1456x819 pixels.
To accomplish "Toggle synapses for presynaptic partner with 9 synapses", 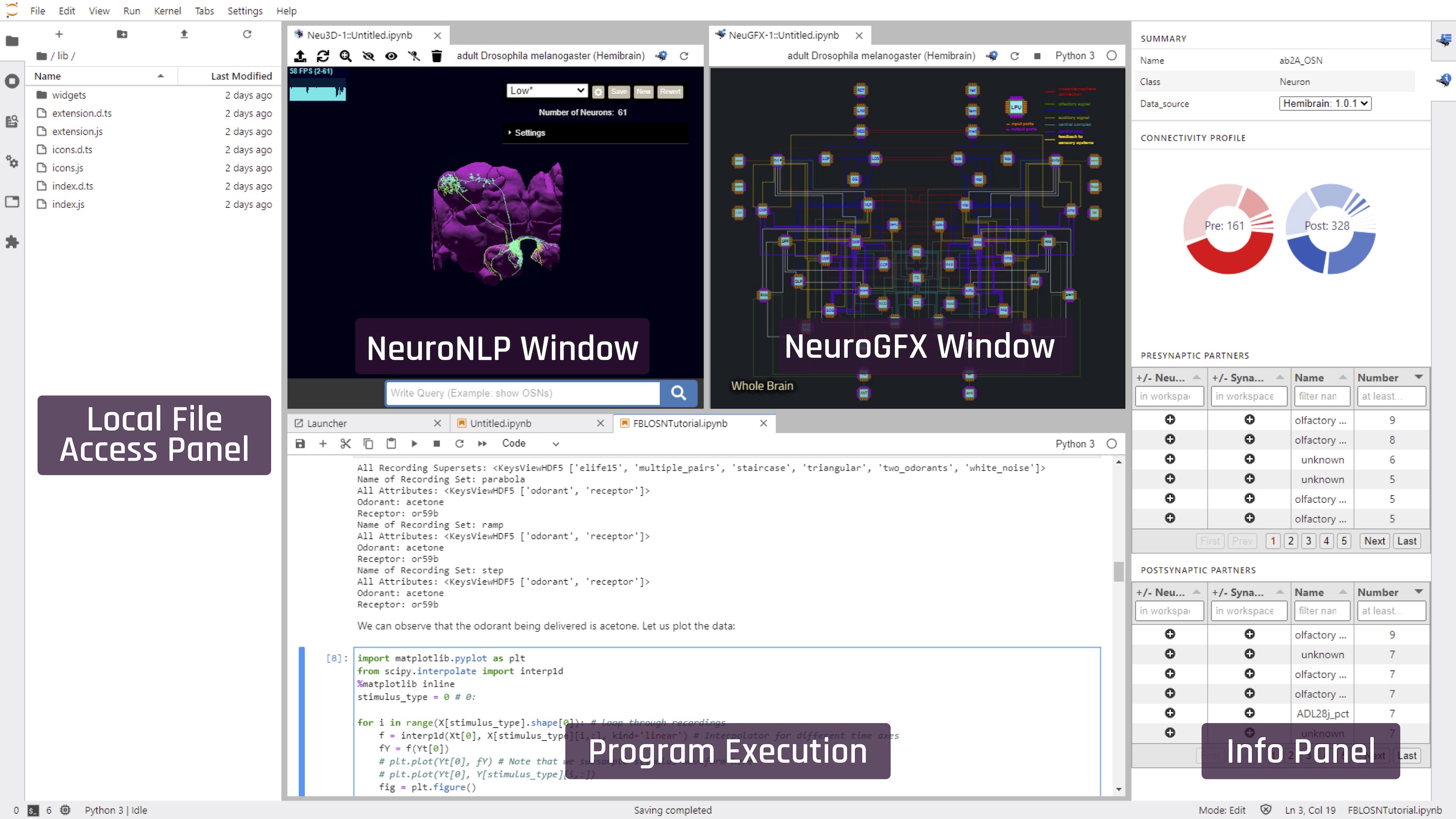I will [x=1250, y=419].
